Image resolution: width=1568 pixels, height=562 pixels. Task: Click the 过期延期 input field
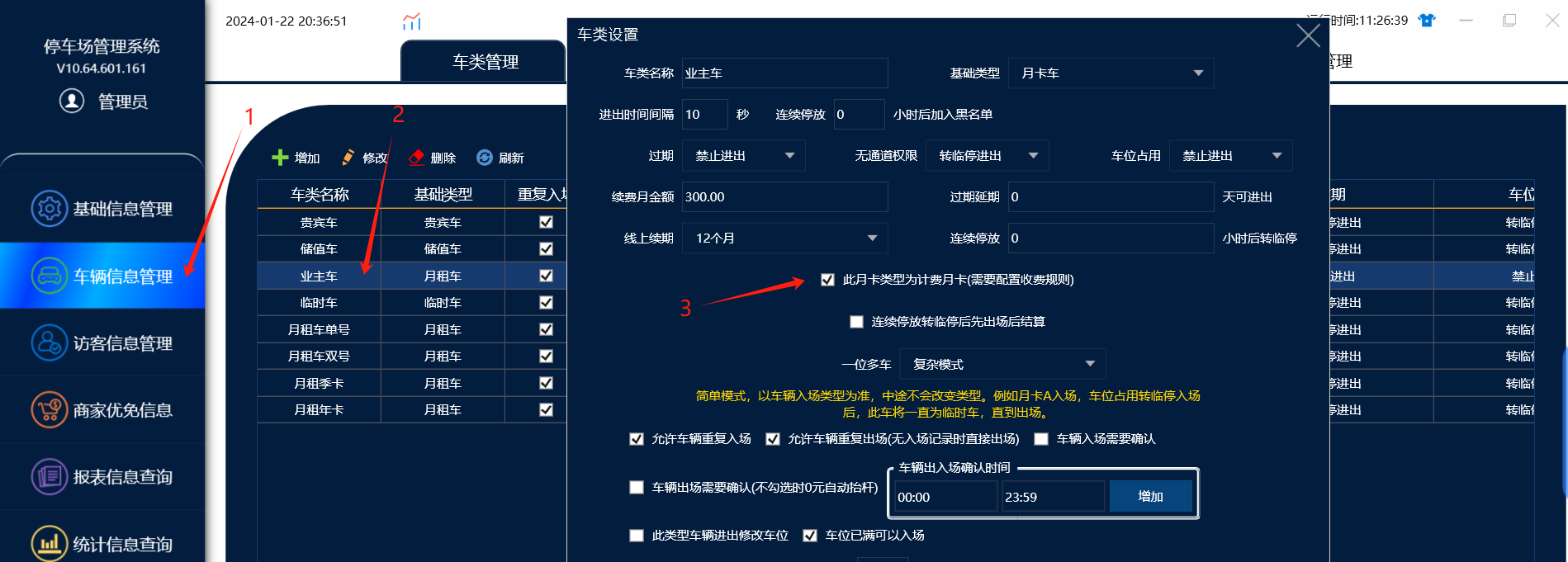(x=1111, y=197)
